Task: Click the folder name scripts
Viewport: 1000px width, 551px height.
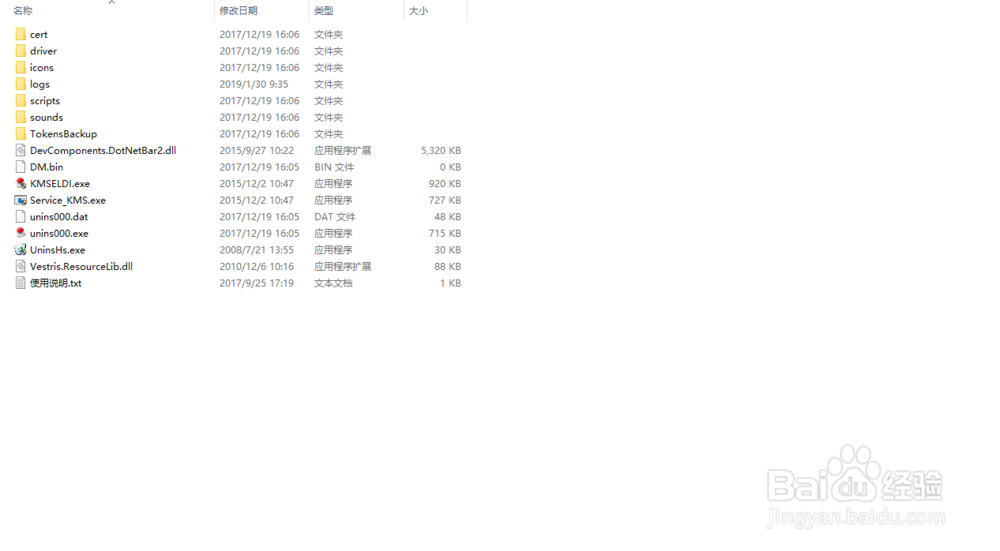Action: click(x=45, y=101)
